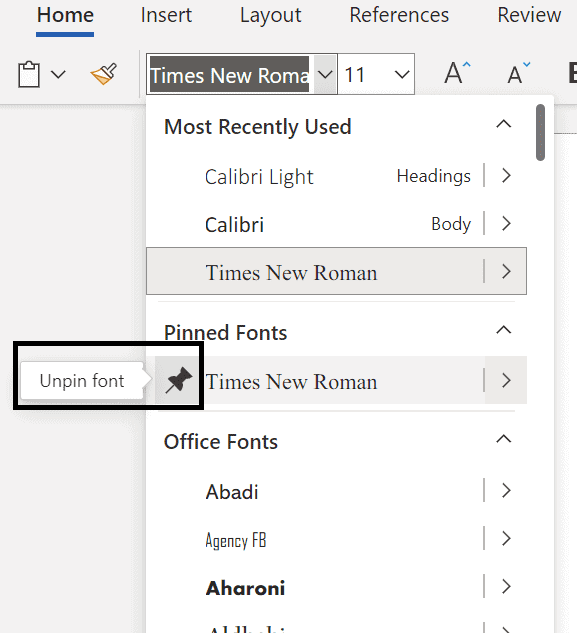
Task: Expand Abadi font variants arrow
Action: [x=506, y=491]
